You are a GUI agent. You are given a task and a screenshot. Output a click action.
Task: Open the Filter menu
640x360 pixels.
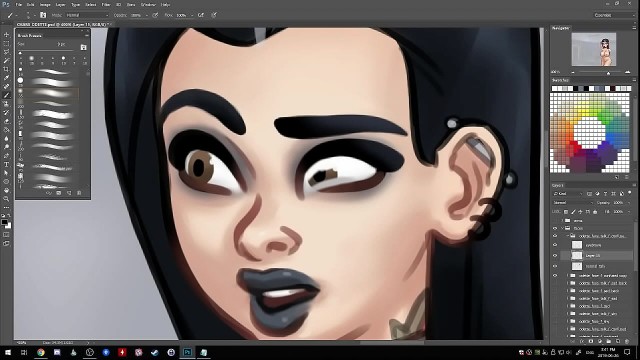(106, 4)
